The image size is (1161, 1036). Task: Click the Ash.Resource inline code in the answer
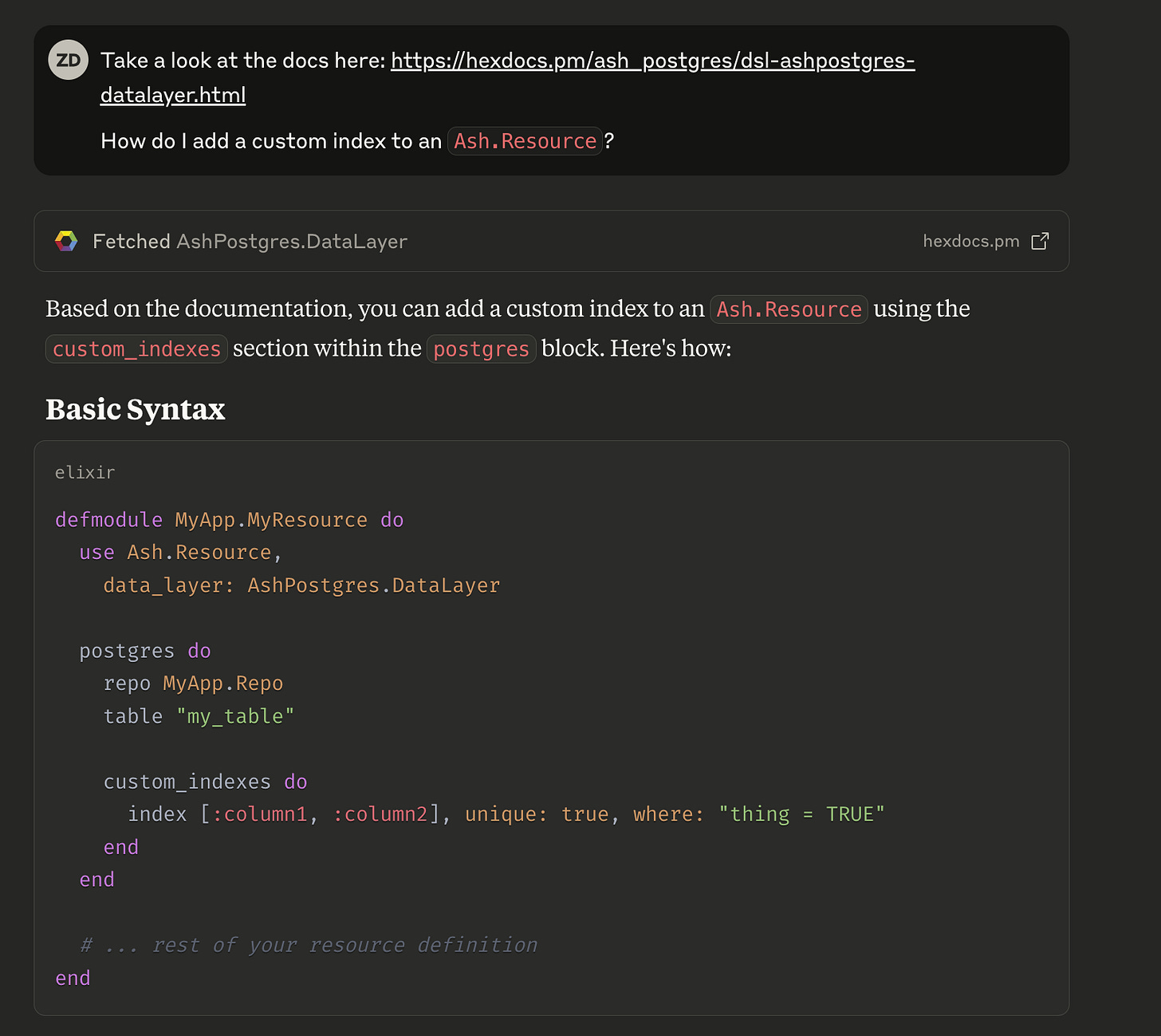789,309
